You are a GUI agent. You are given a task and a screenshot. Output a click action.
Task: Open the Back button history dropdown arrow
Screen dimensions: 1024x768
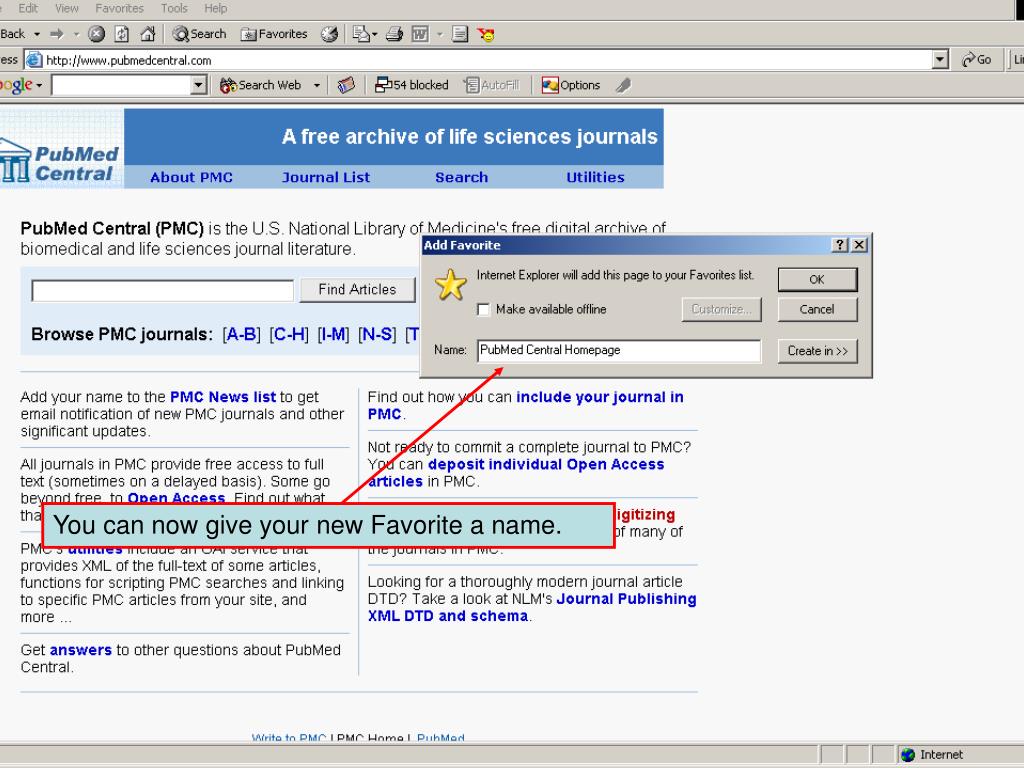click(37, 34)
